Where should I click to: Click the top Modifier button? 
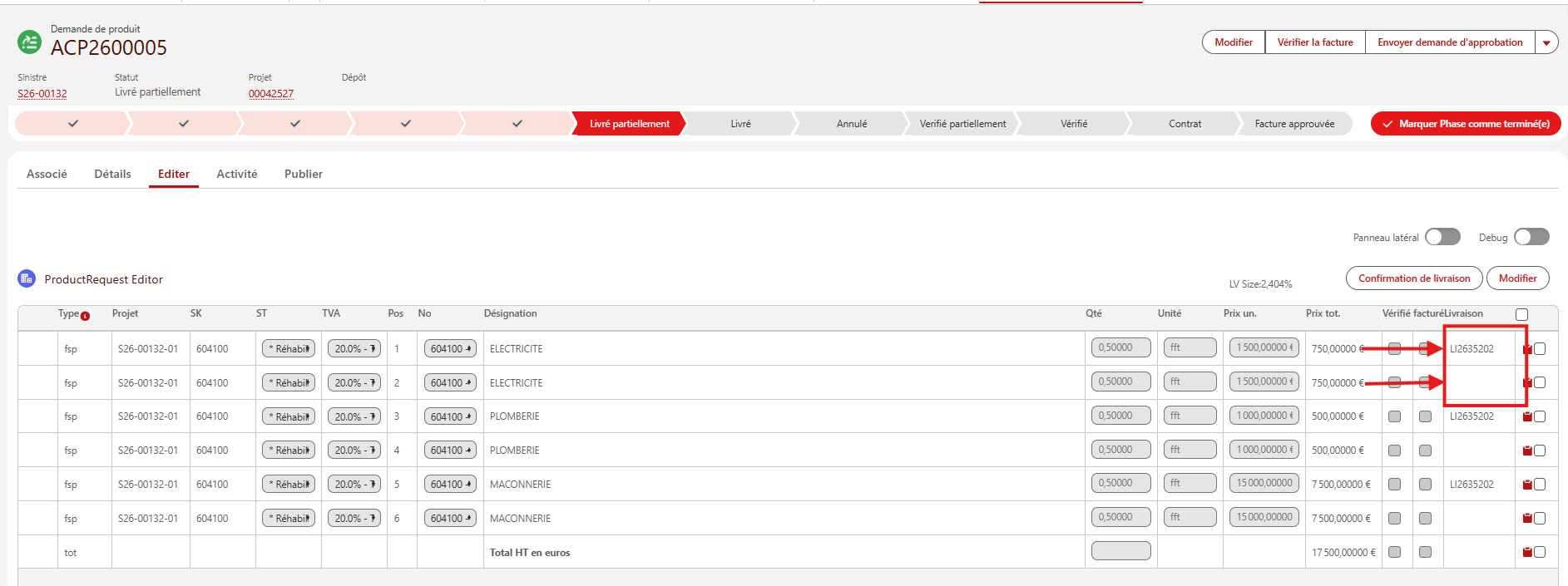click(1234, 42)
